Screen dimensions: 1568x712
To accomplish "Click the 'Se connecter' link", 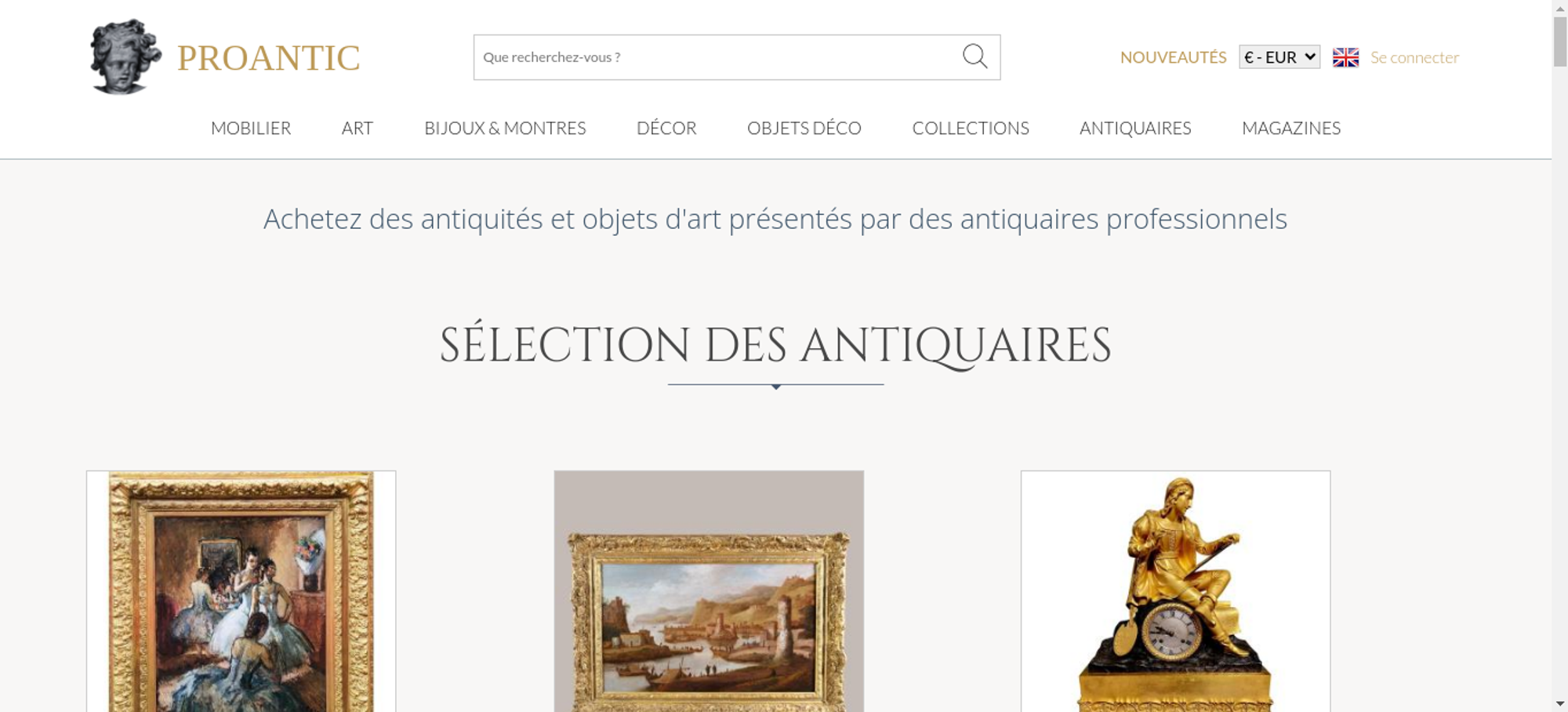I will pyautogui.click(x=1414, y=57).
